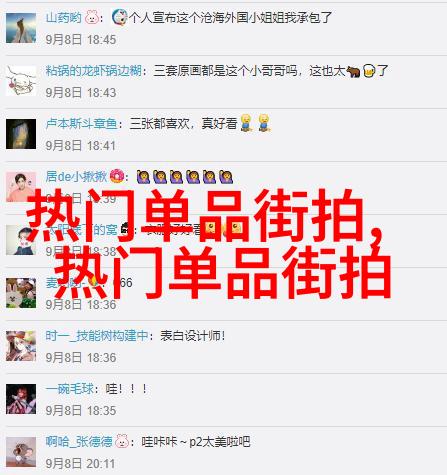This screenshot has width=447, height=475.
Task: Open 卢本斯斗章鱼 user profile
Action: [x=81, y=124]
